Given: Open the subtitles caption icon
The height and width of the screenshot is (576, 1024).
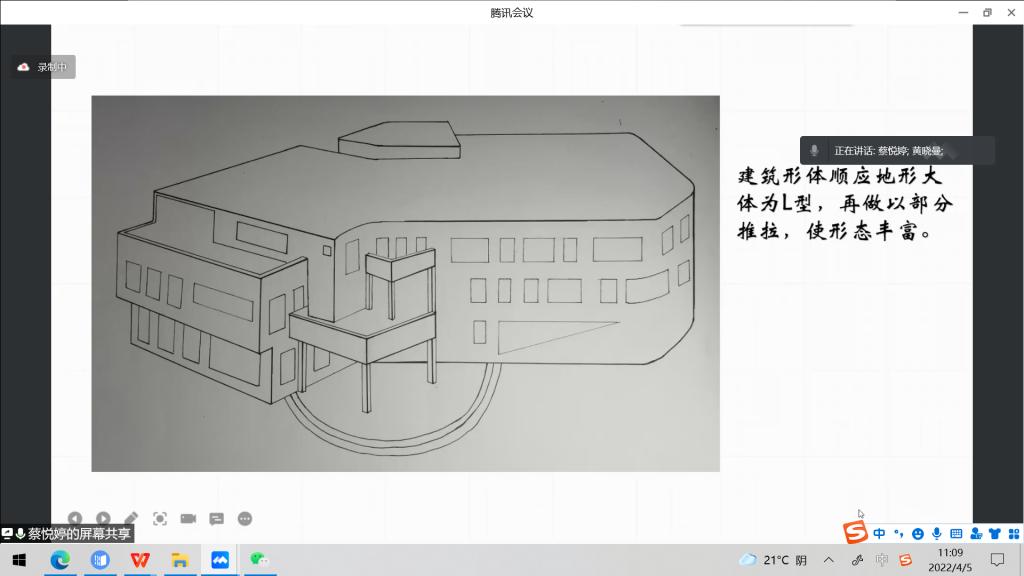Looking at the screenshot, I should click(216, 519).
